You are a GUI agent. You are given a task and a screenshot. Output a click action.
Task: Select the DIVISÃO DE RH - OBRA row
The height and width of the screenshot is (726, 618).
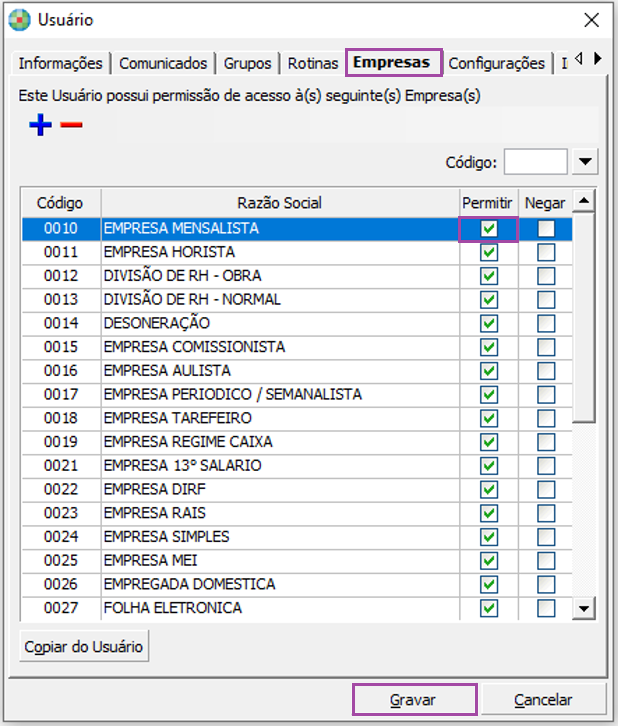pos(297,276)
